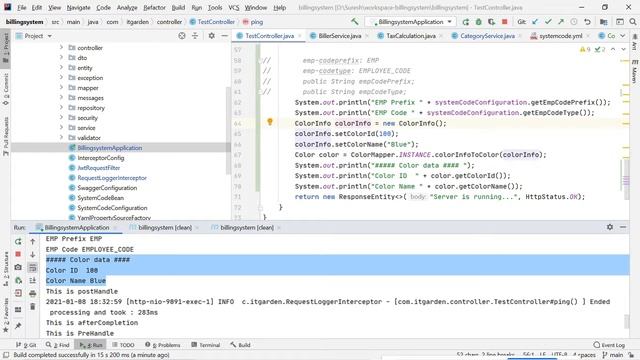This screenshot has width=640, height=360.
Task: Expand the dto folder
Action: pos(61,58)
